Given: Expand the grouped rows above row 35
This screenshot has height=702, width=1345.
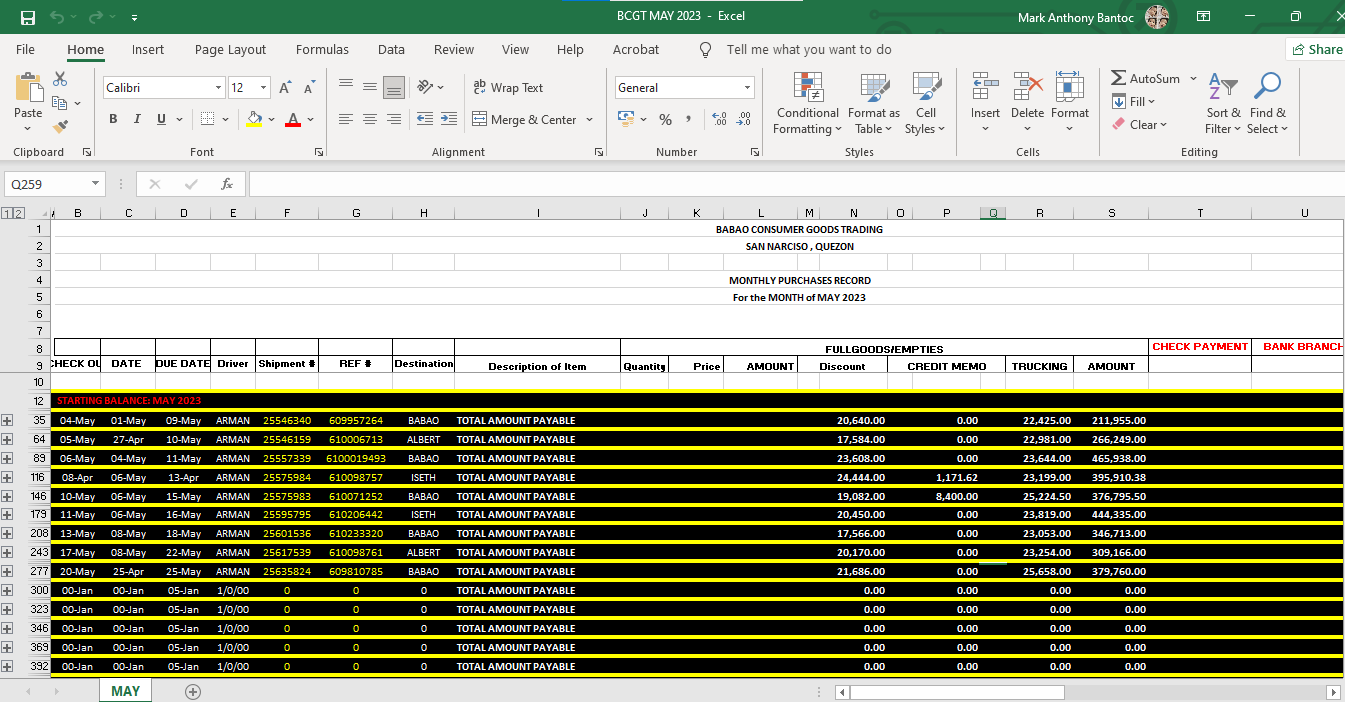Looking at the screenshot, I should click(8, 421).
